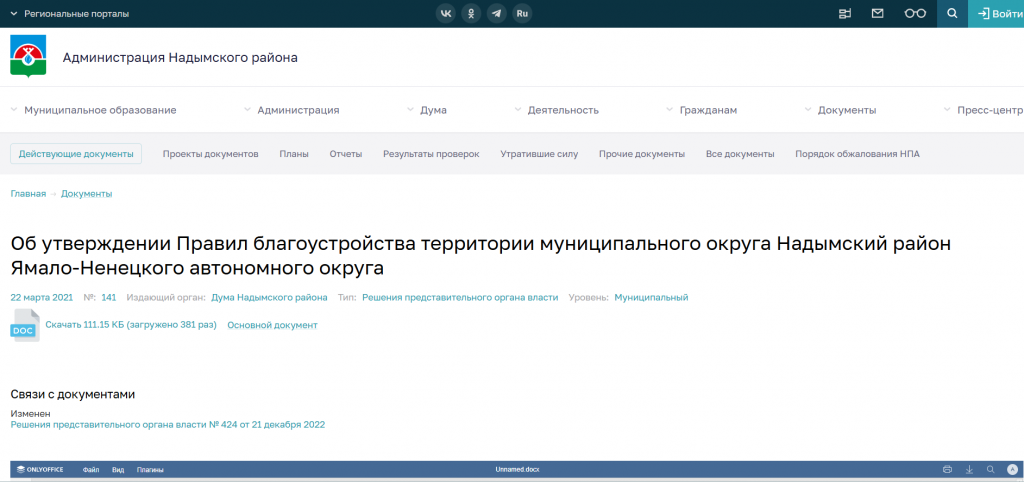The image size is (1024, 482).
Task: Switch to Проекты документов tab
Action: click(x=210, y=154)
